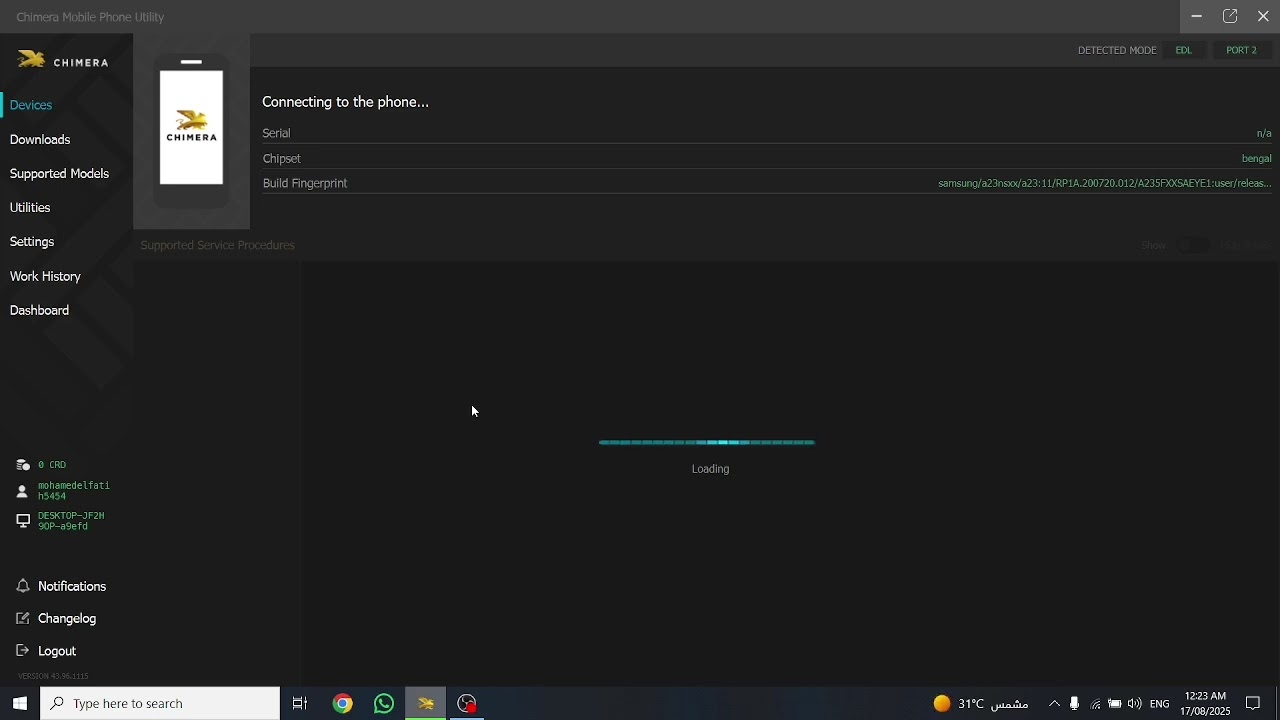The width and height of the screenshot is (1280, 720).
Task: Click the EDL detected mode badge
Action: click(x=1184, y=50)
